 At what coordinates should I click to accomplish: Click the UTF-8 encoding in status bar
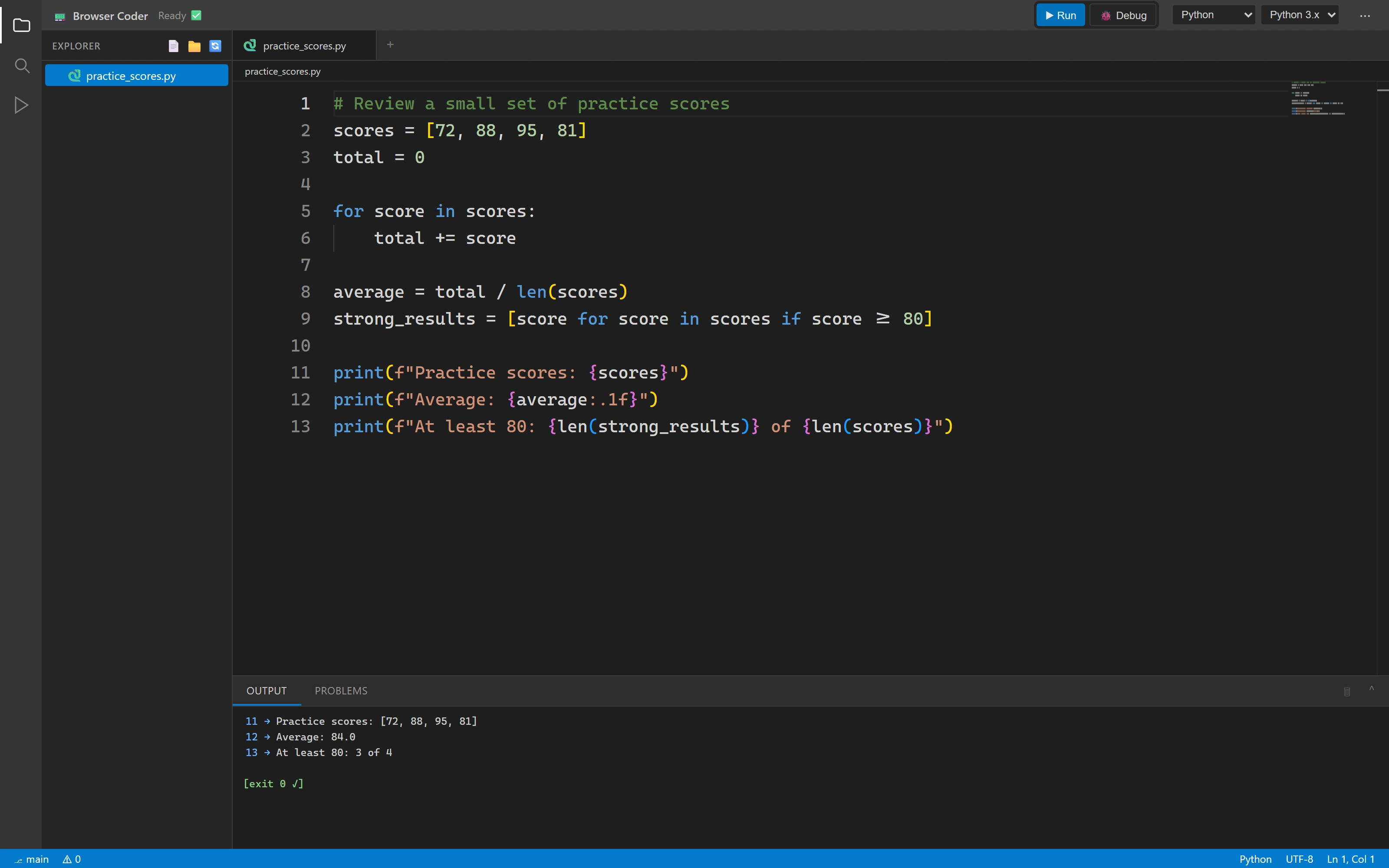pyautogui.click(x=1300, y=859)
